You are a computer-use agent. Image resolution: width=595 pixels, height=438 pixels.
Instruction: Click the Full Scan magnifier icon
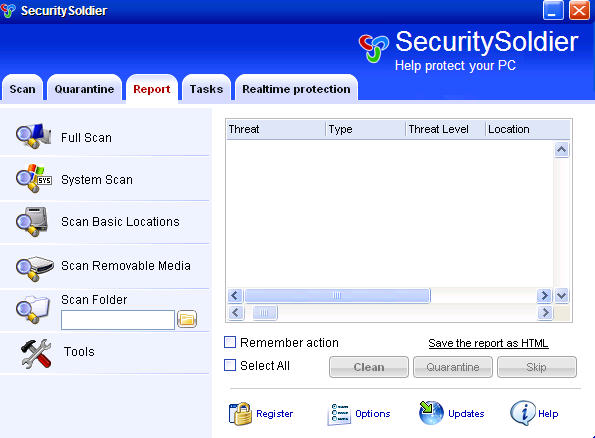(x=33, y=136)
